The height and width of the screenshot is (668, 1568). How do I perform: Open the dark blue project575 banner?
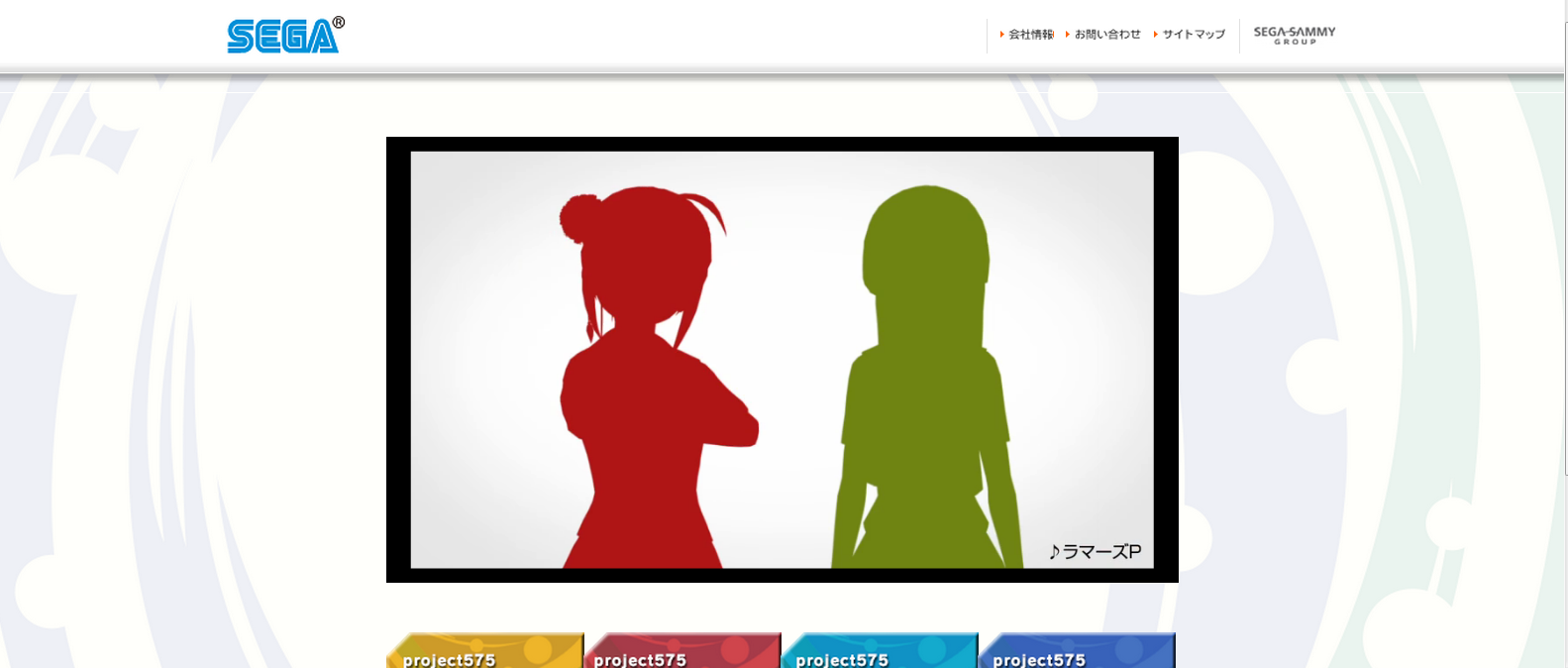[x=1076, y=651]
